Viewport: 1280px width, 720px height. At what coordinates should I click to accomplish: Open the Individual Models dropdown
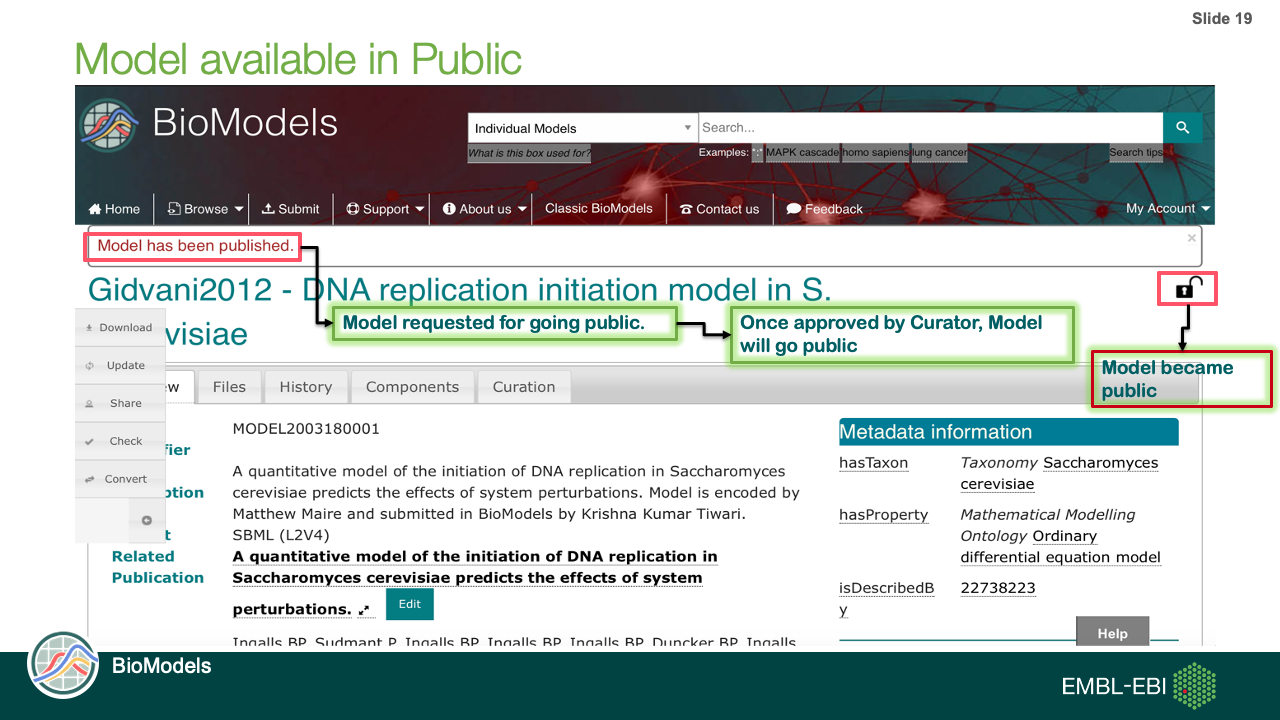[x=581, y=128]
